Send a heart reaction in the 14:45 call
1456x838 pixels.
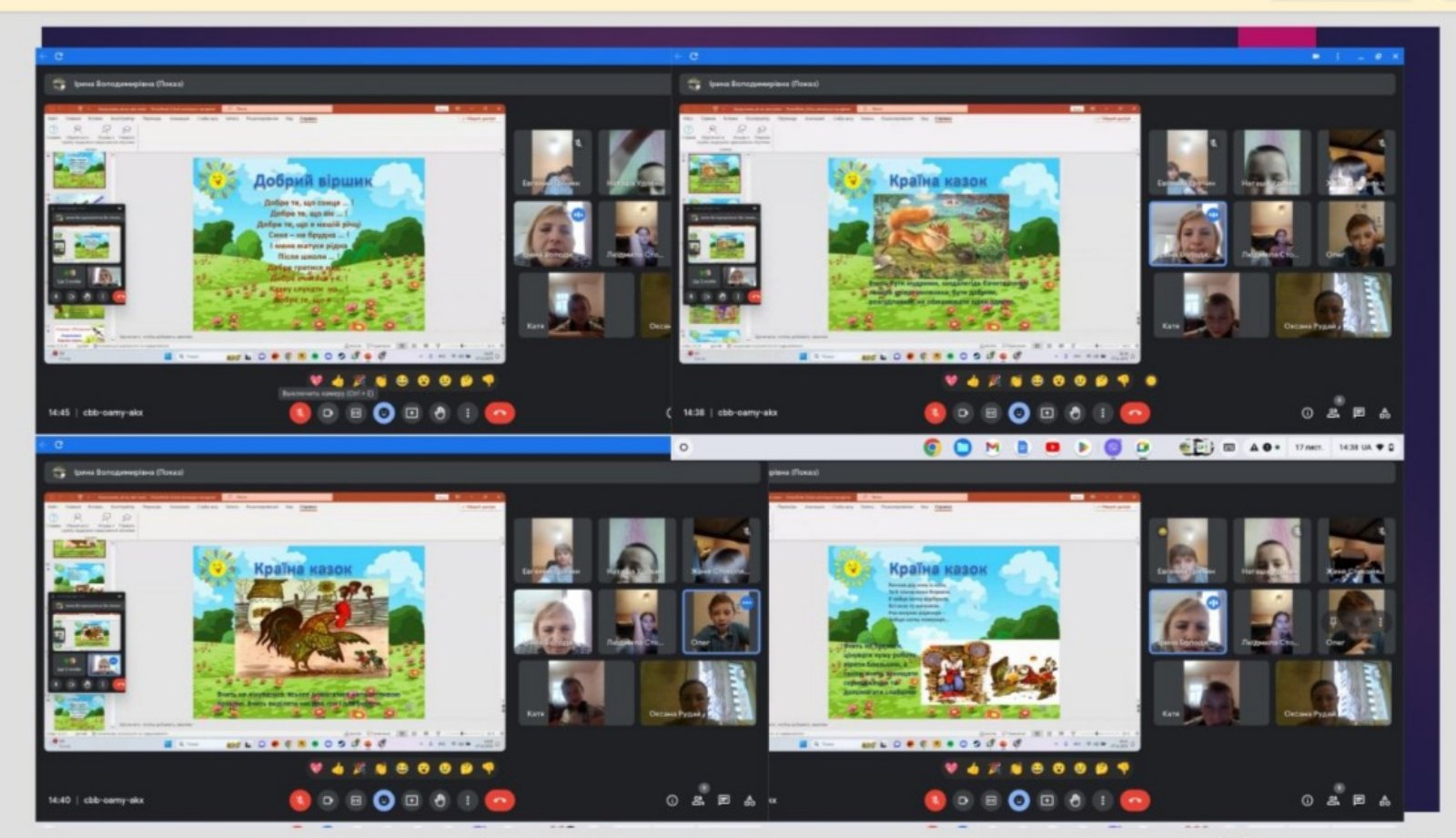click(316, 380)
